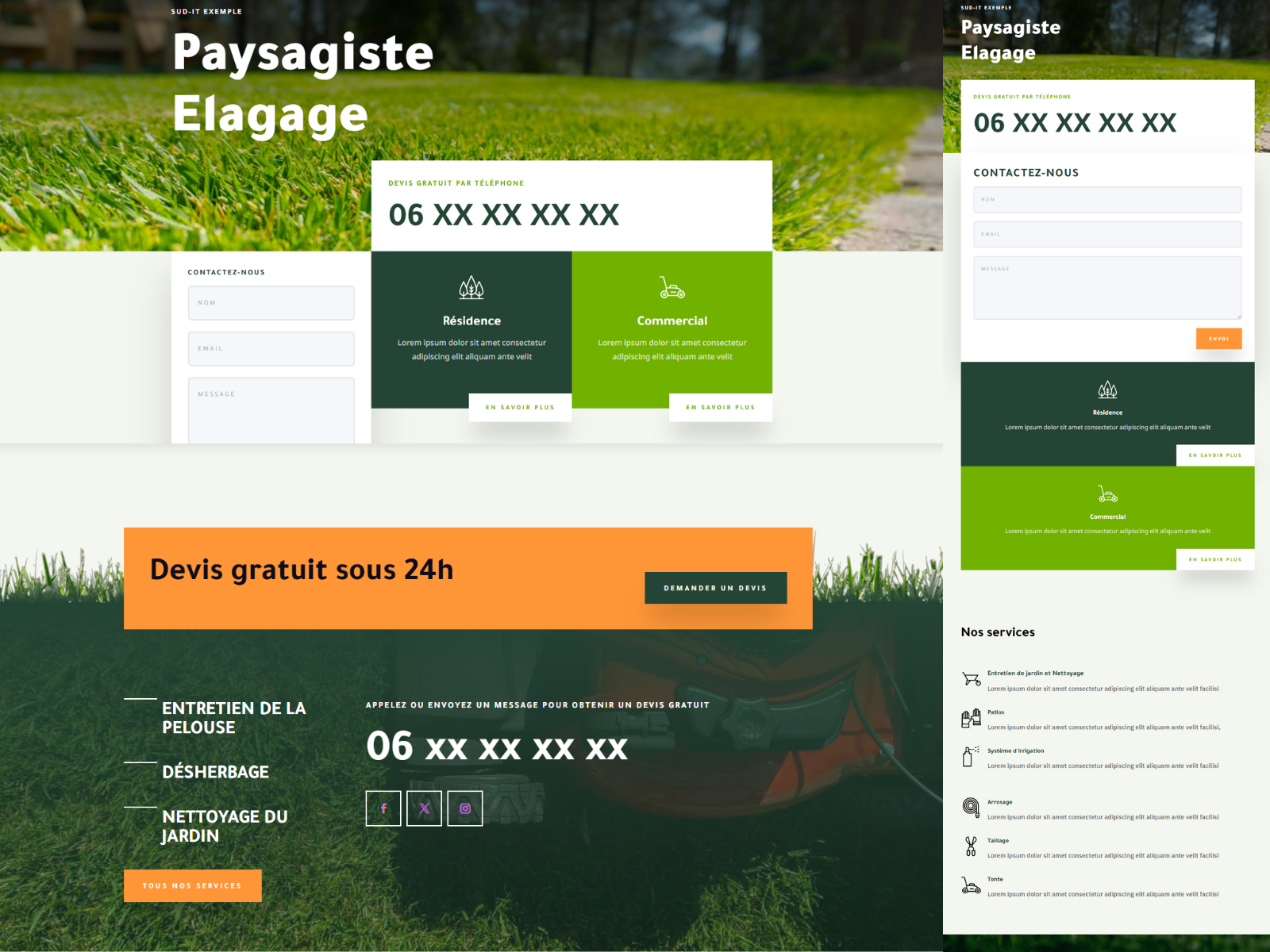
Task: Click the Facebook social icon
Action: (x=383, y=808)
